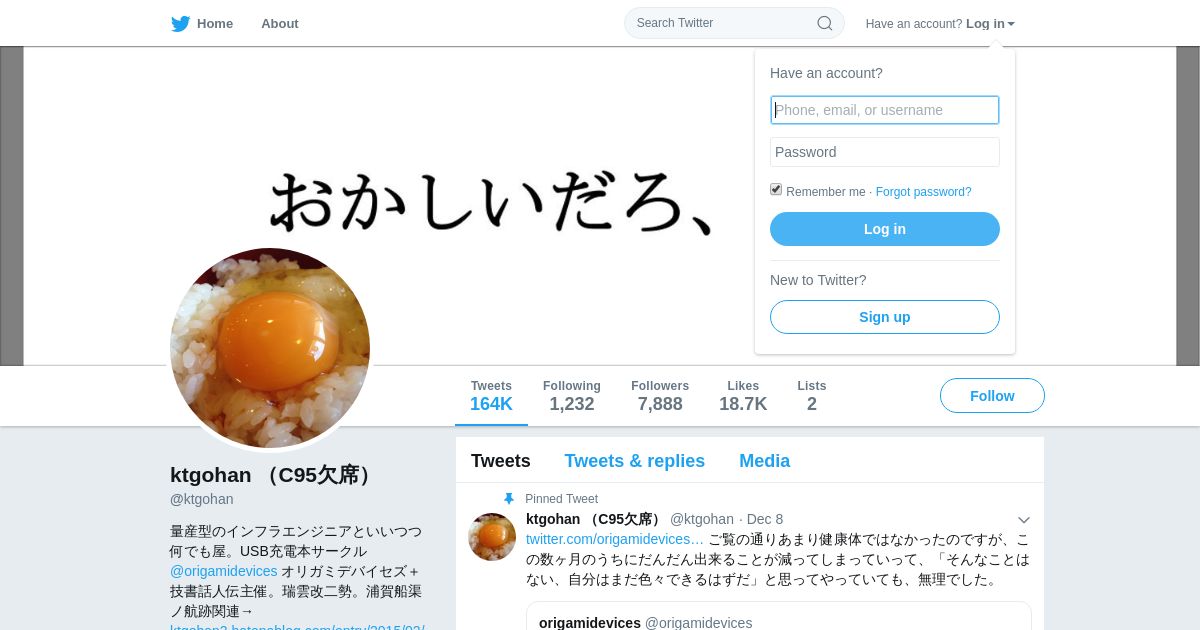Open the About menu item
The image size is (1200, 630).
point(280,24)
